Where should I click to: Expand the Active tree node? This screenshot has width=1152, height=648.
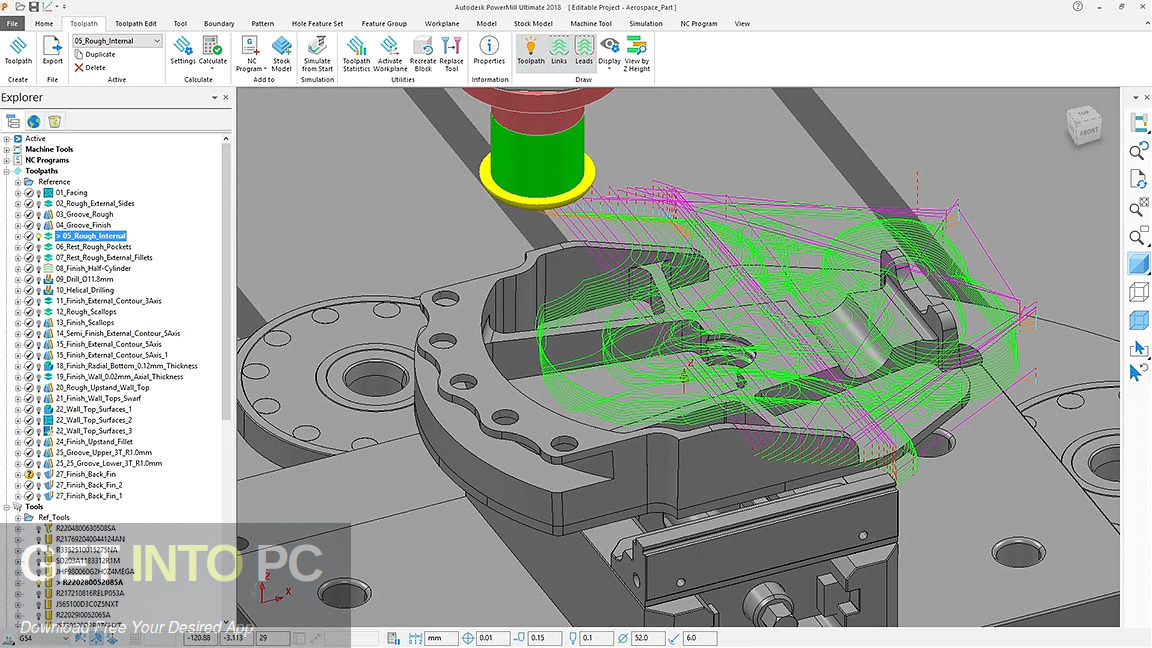pyautogui.click(x=7, y=139)
